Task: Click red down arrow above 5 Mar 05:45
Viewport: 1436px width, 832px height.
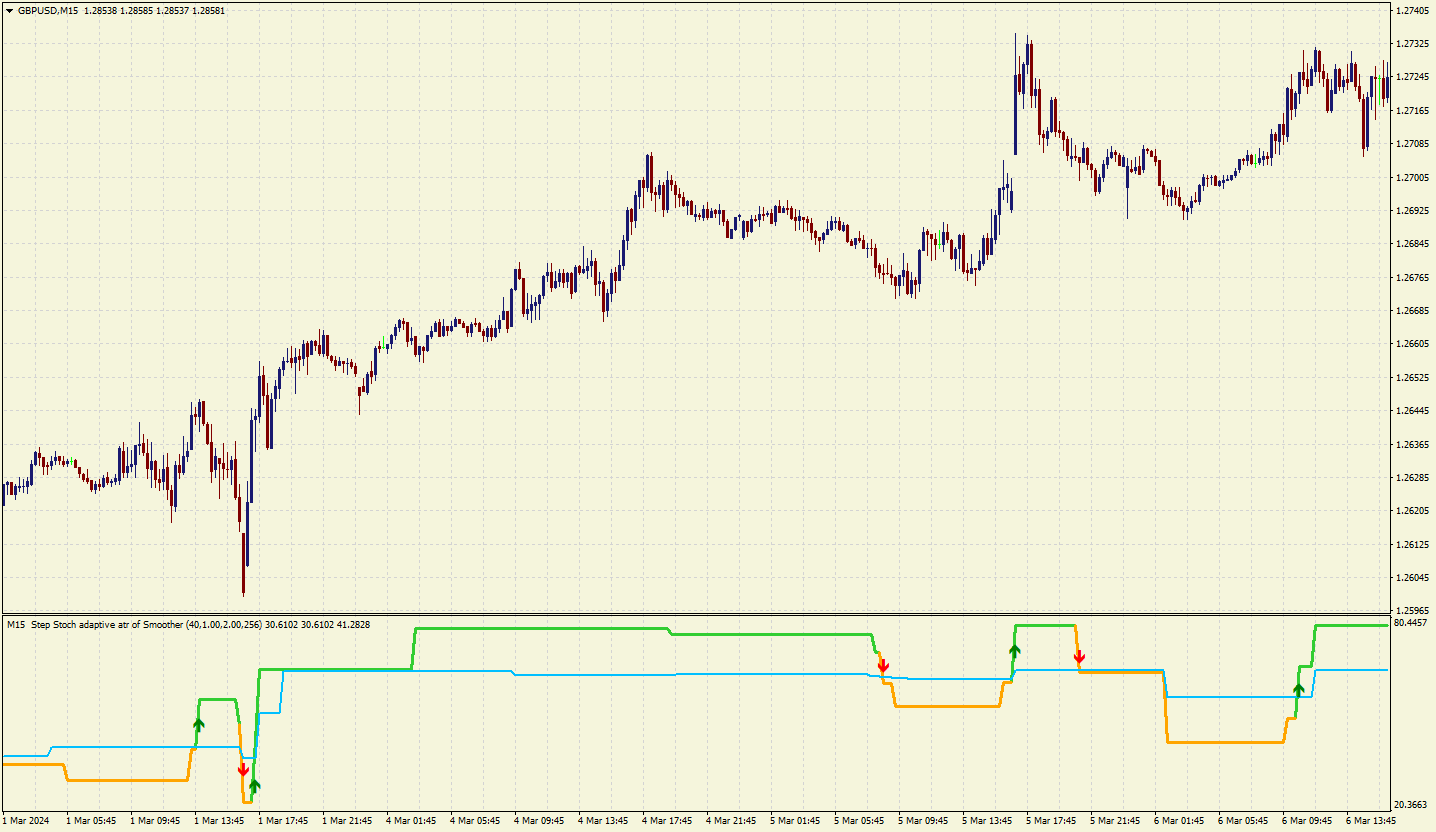Action: point(883,665)
